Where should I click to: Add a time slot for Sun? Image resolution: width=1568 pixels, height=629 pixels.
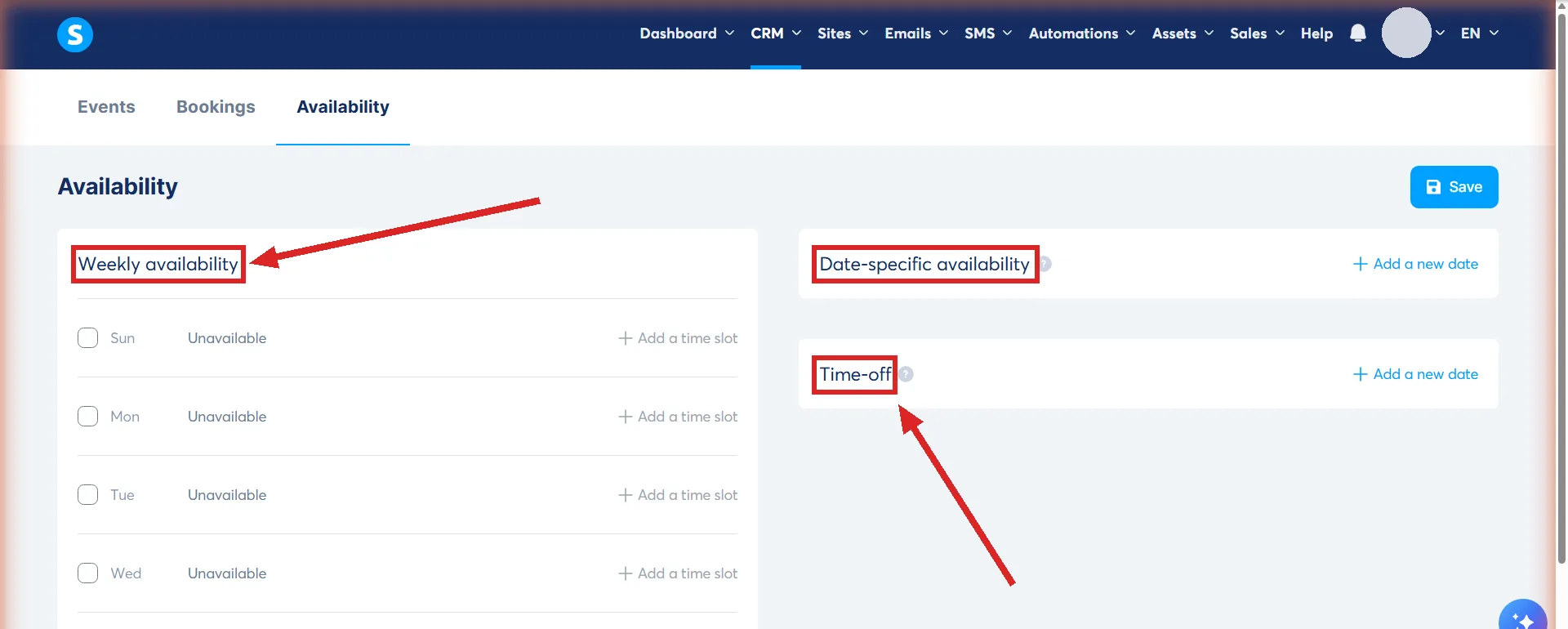point(678,338)
